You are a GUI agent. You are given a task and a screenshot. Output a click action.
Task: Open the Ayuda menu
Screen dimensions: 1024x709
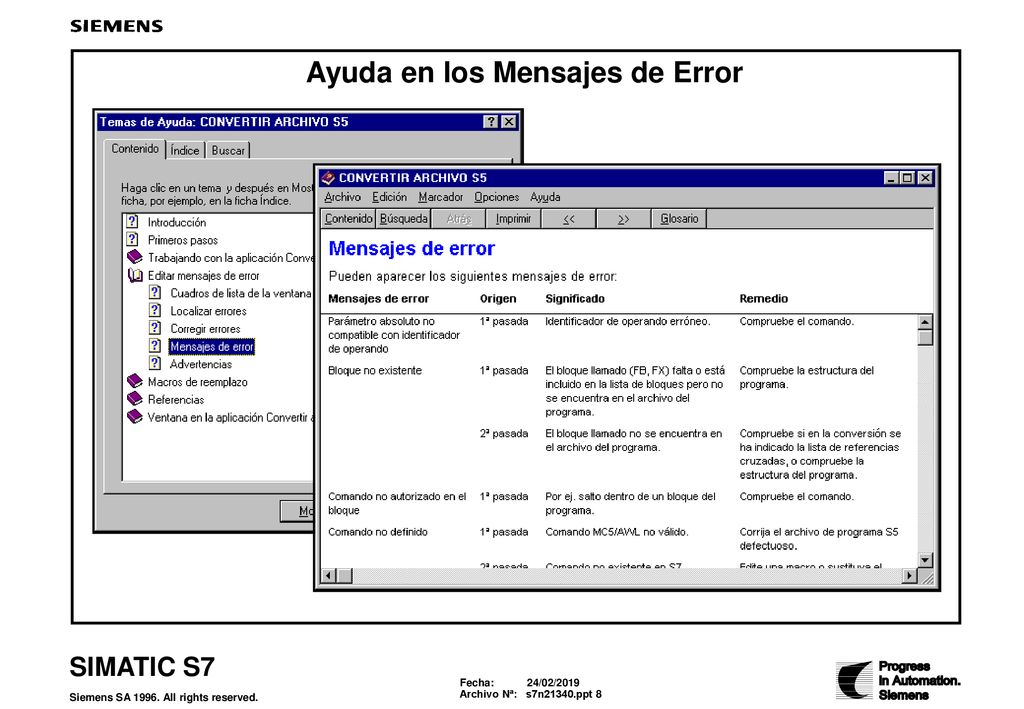pyautogui.click(x=545, y=197)
